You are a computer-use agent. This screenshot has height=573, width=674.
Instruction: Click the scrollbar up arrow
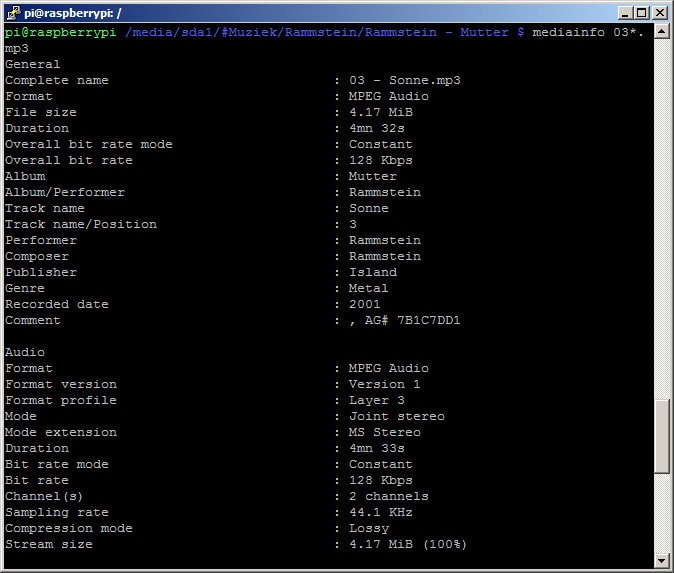pyautogui.click(x=660, y=33)
